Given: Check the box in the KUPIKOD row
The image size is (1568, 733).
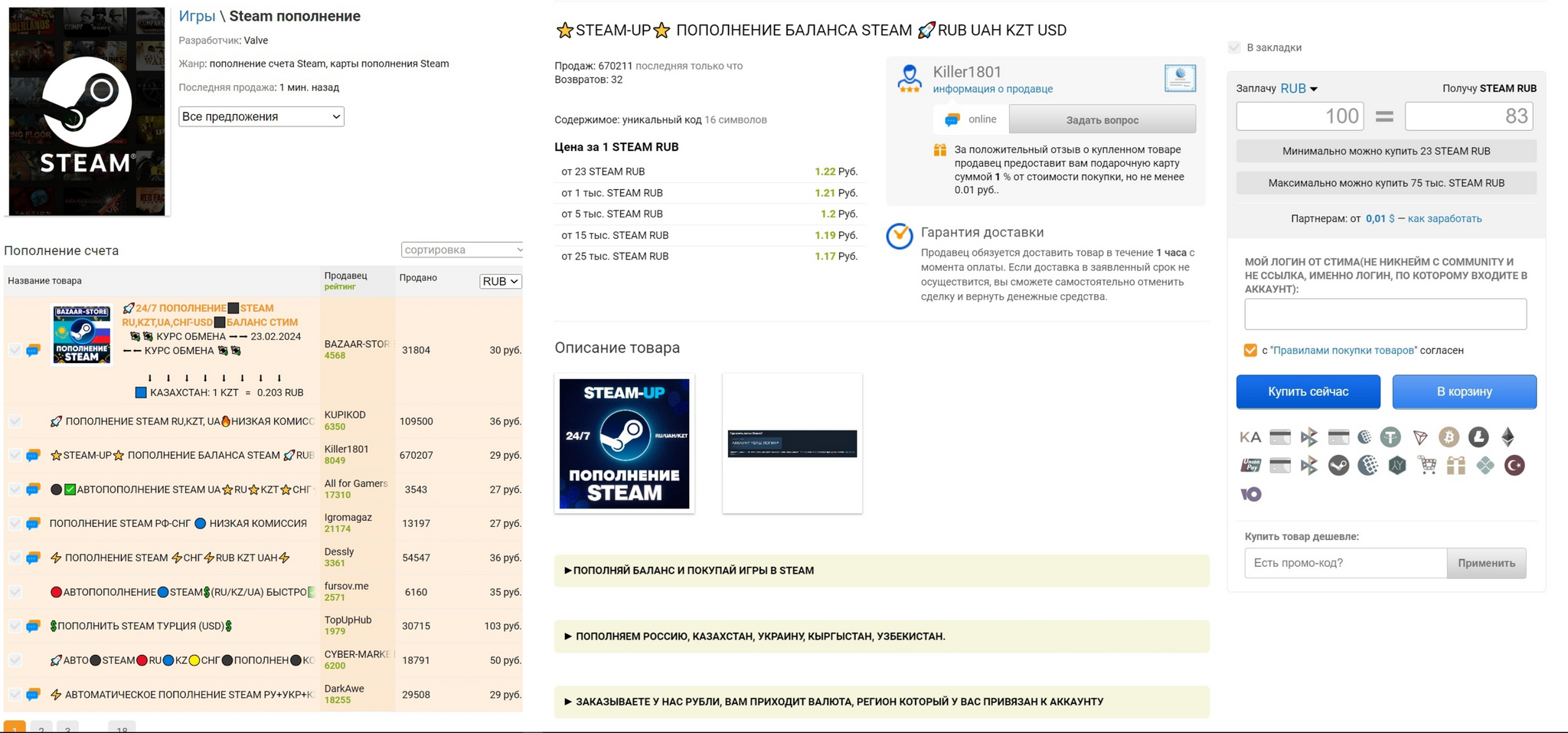Looking at the screenshot, I should 15,421.
